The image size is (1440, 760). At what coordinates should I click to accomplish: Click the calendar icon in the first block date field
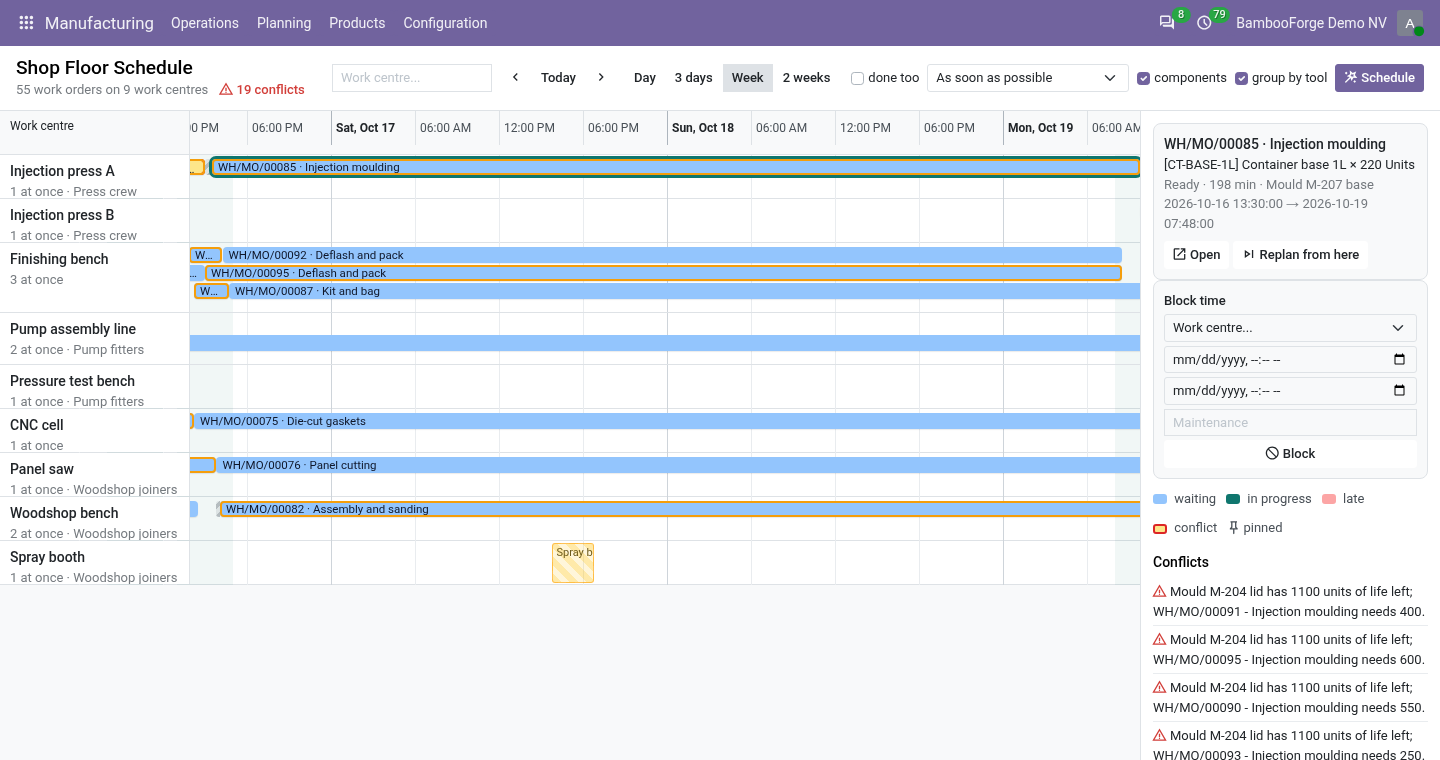1399,359
